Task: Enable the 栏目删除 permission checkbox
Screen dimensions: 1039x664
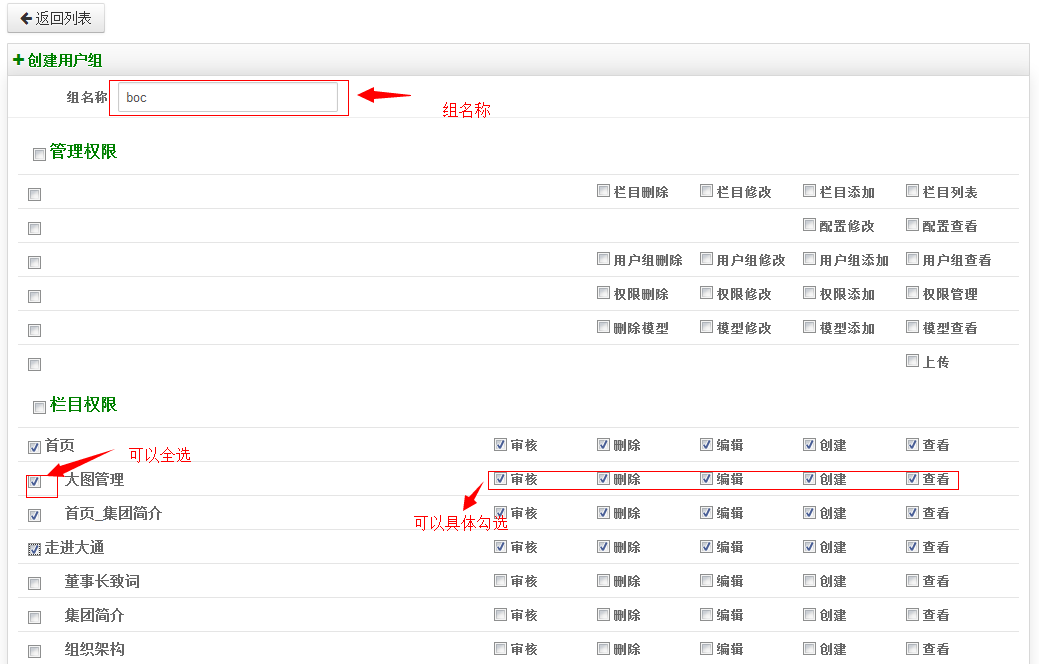Action: (x=603, y=191)
